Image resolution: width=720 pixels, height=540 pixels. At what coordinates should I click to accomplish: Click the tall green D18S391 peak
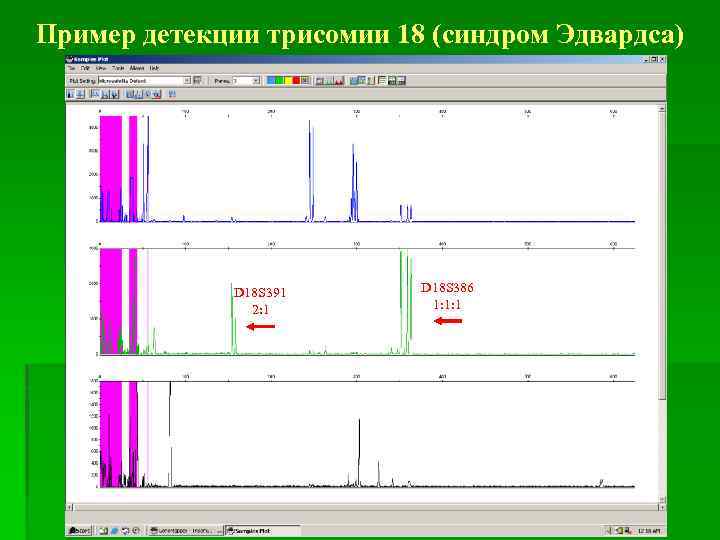pyautogui.click(x=232, y=318)
